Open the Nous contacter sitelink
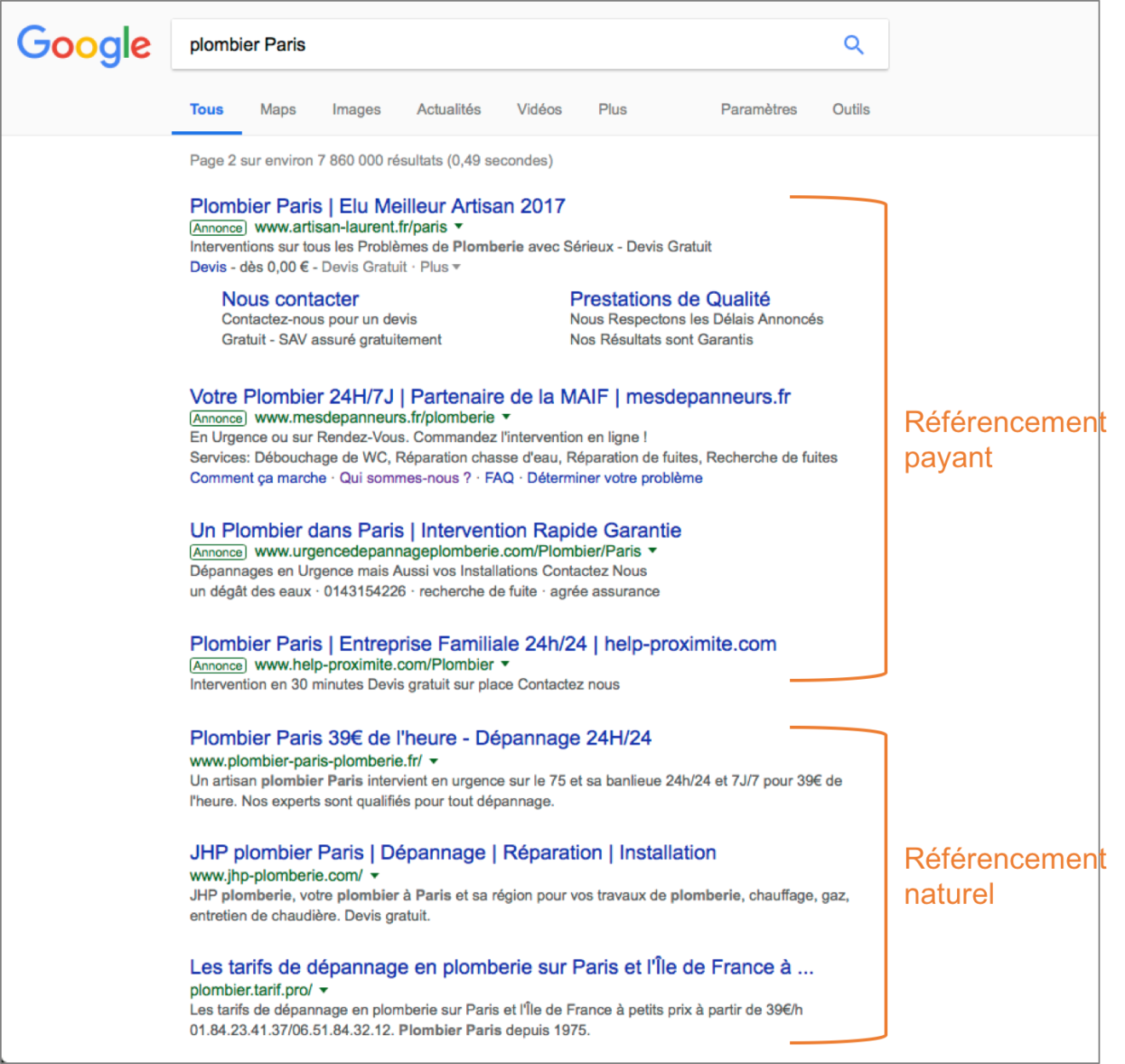The width and height of the screenshot is (1125, 1064). [290, 299]
